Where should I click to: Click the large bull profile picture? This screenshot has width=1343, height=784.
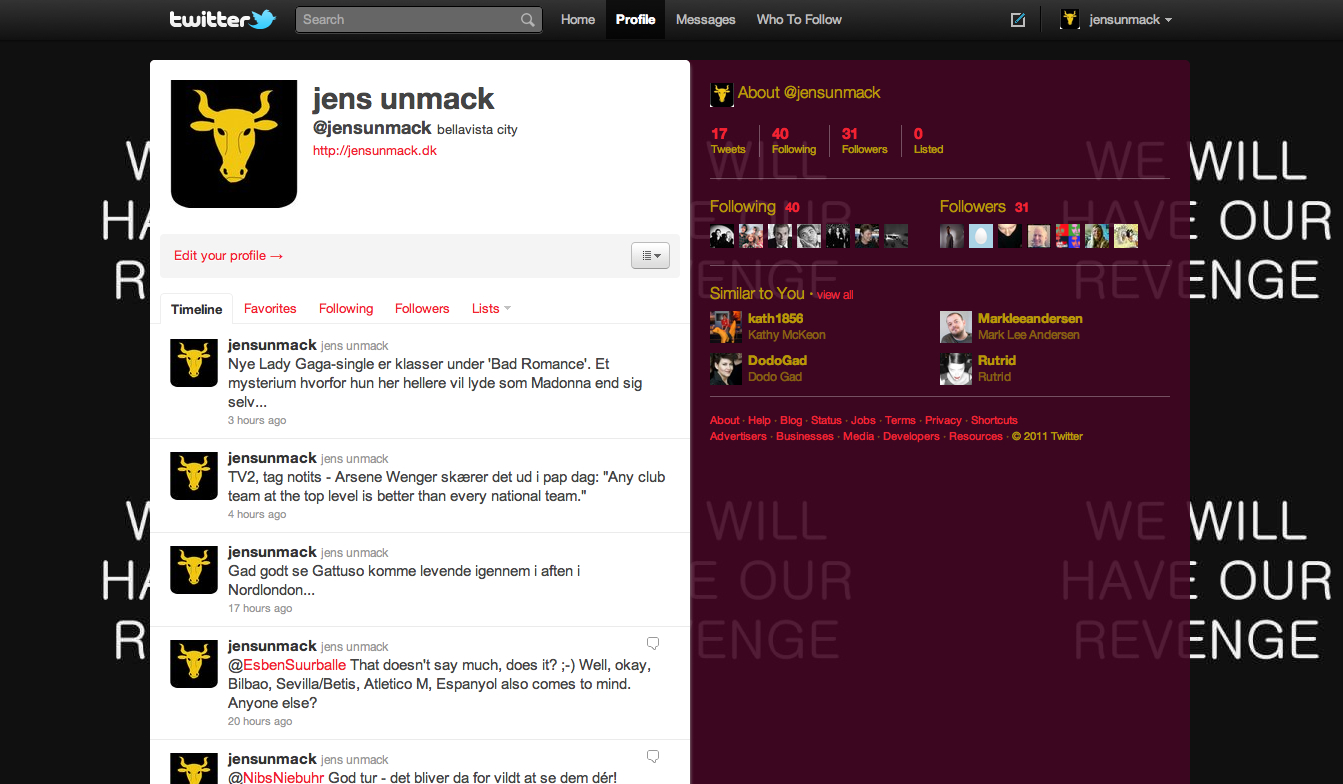pyautogui.click(x=234, y=144)
